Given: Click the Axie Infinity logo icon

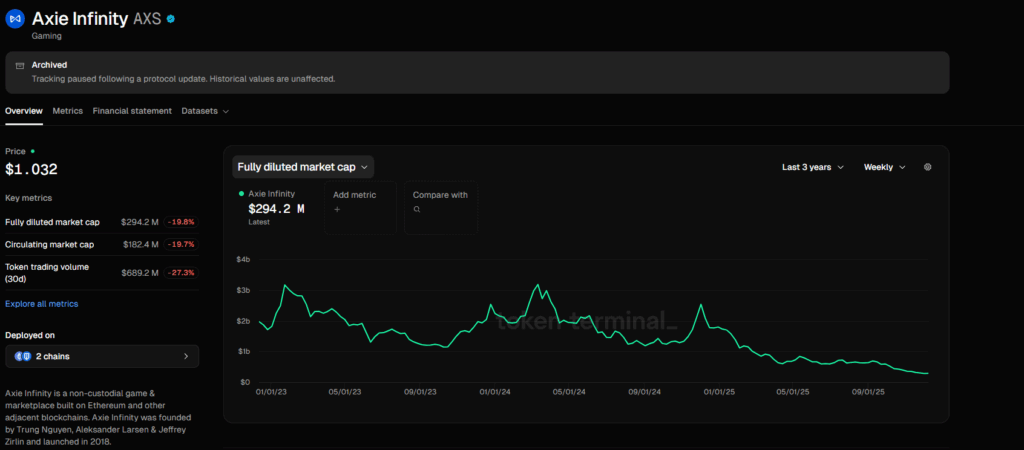Looking at the screenshot, I should 15,19.
